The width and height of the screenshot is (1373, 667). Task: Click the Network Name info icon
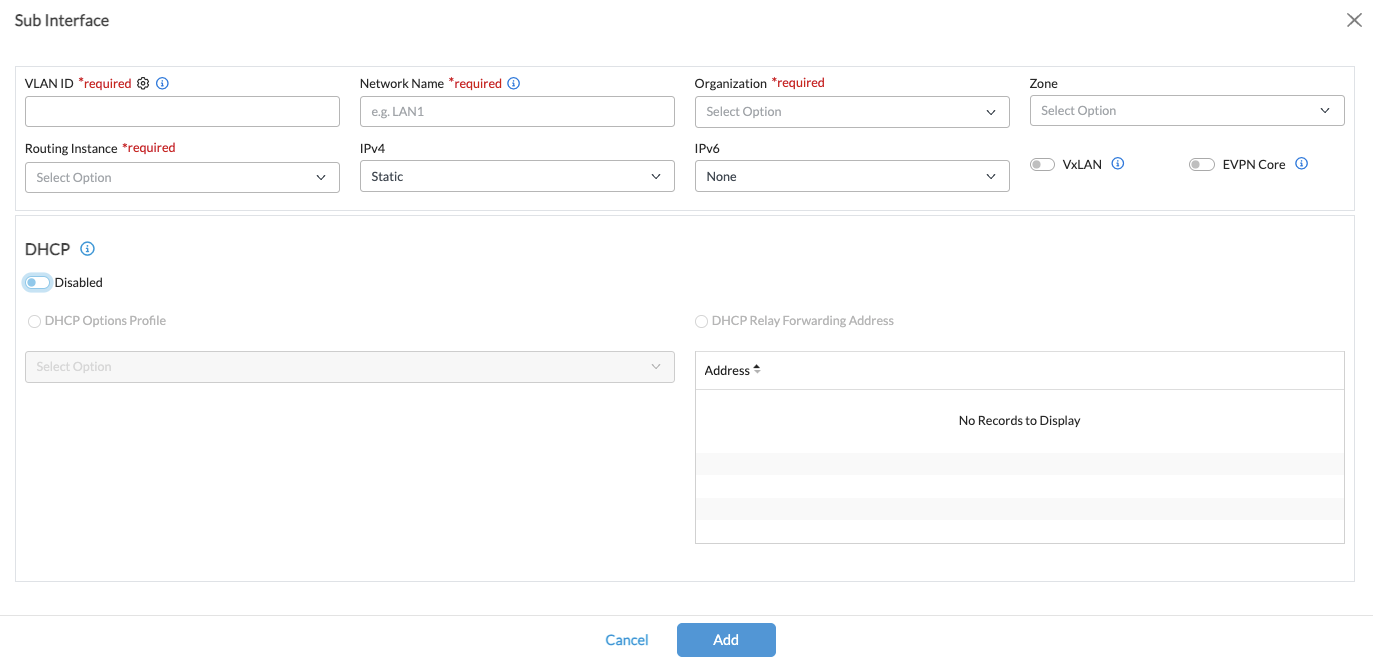pos(514,84)
